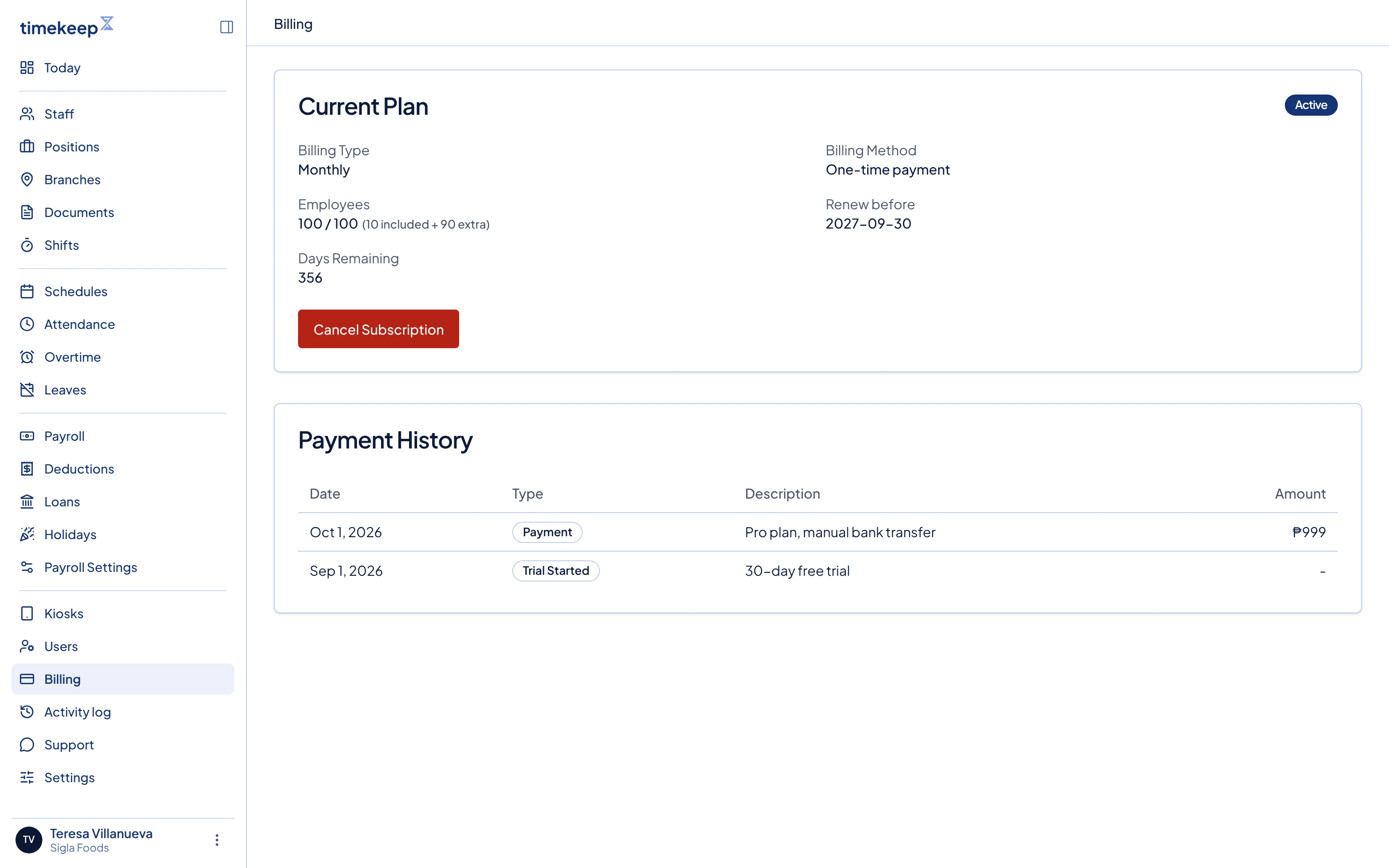The width and height of the screenshot is (1389, 868).
Task: Navigate to Settings in sidebar
Action: 123,777
